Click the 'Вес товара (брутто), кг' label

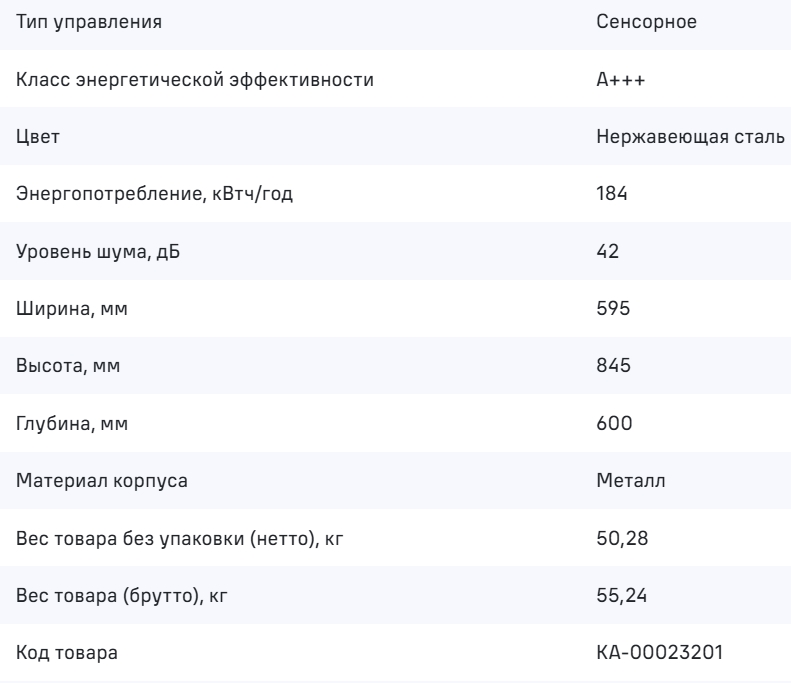(x=129, y=596)
